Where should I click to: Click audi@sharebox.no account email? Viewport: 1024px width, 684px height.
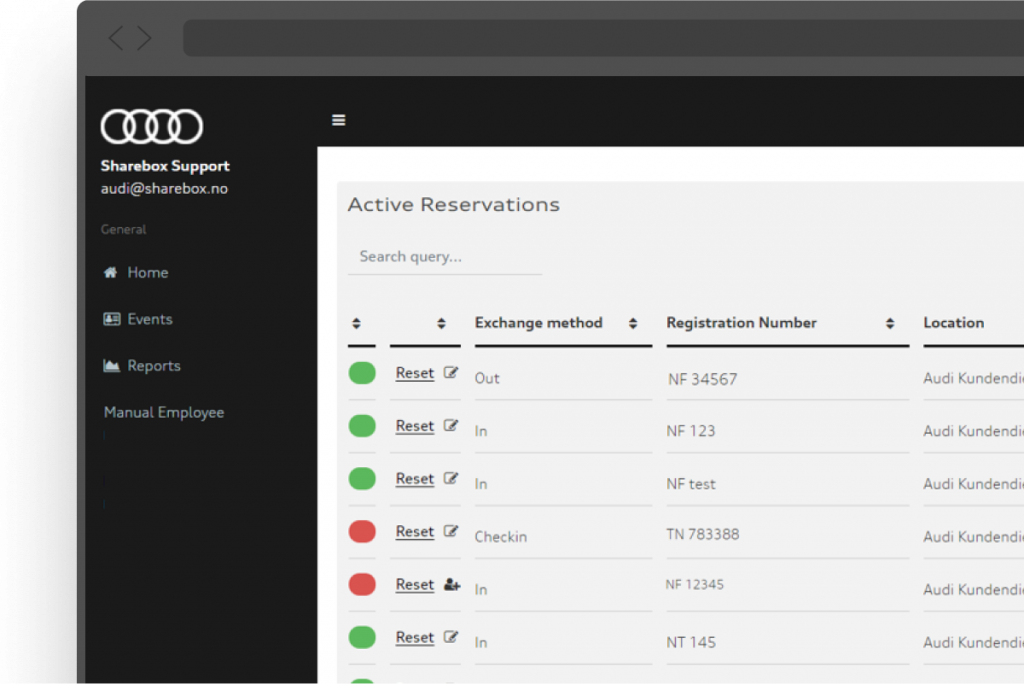tap(165, 189)
